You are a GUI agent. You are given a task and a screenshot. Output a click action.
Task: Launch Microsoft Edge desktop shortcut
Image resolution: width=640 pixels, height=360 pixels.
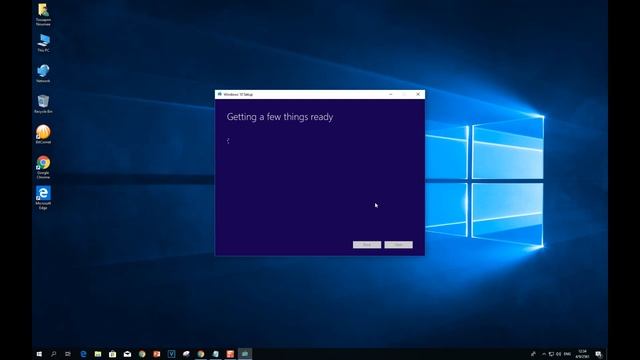point(43,198)
